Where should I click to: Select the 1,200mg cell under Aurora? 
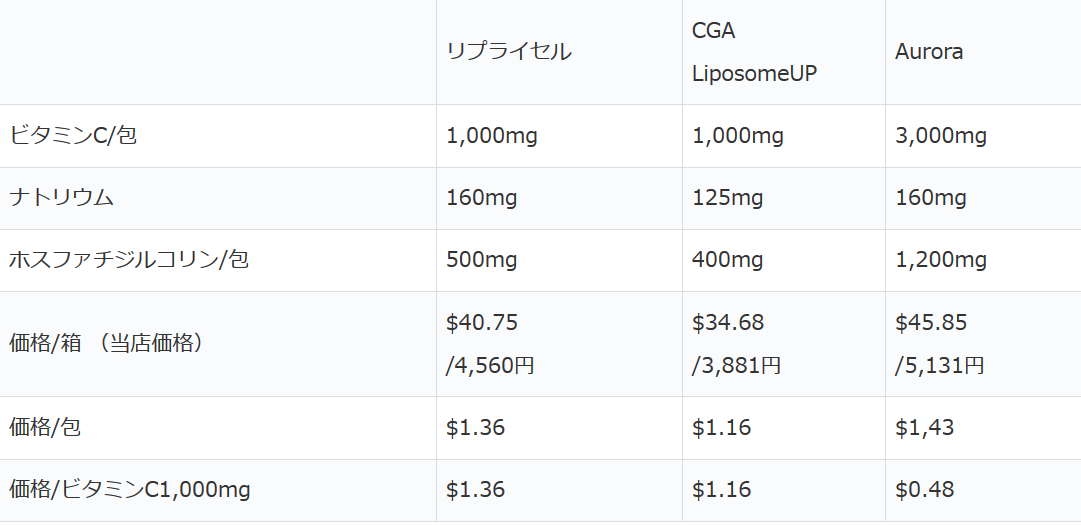coord(940,260)
